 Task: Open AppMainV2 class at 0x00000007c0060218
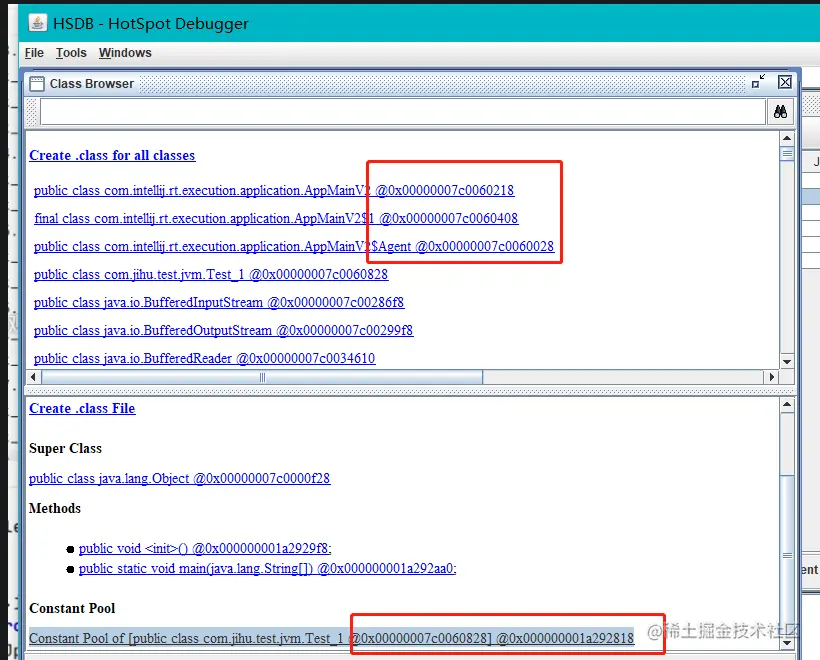tap(274, 190)
